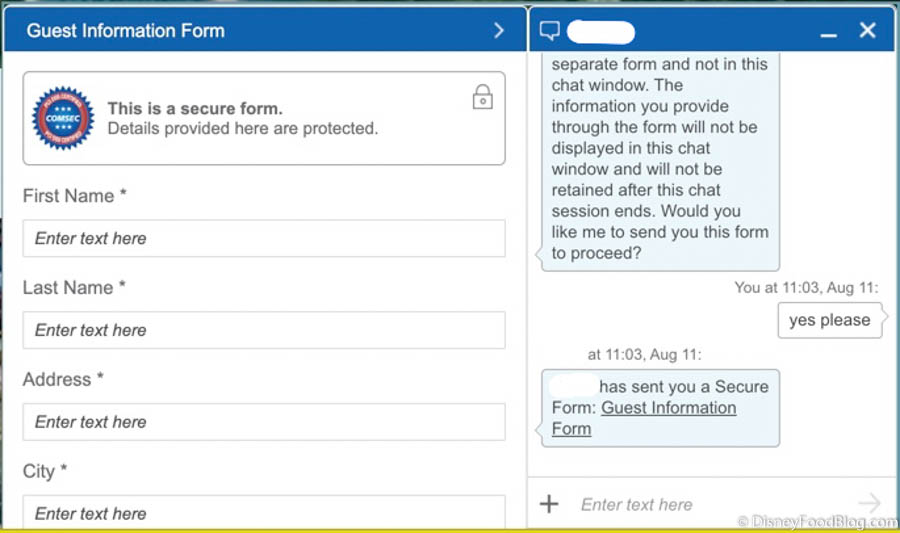This screenshot has height=533, width=900.
Task: Click the "yes please" message bubble
Action: pos(829,321)
